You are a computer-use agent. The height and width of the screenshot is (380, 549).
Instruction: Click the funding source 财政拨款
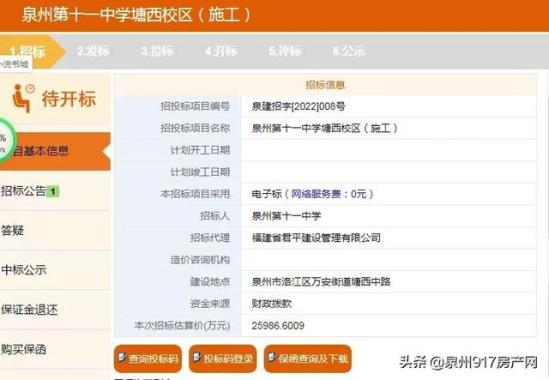pos(272,303)
